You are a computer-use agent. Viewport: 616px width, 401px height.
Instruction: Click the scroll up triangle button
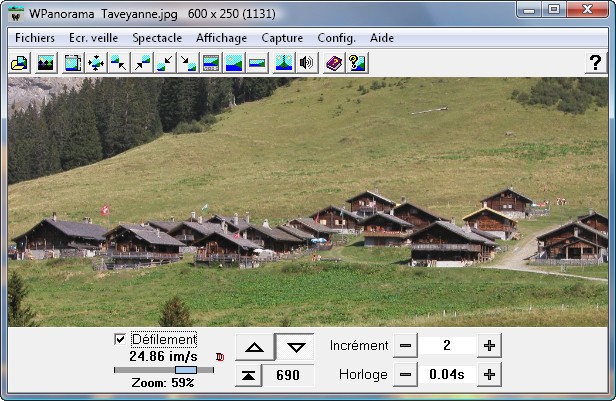[x=255, y=347]
